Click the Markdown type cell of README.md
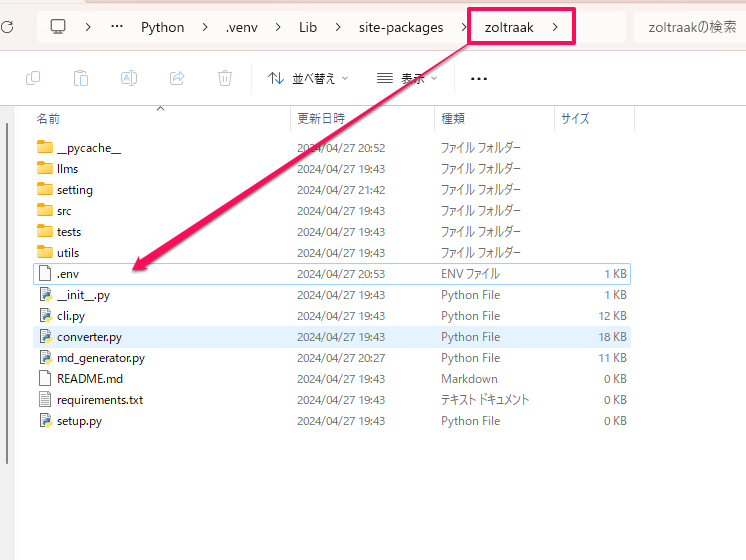 click(x=469, y=379)
